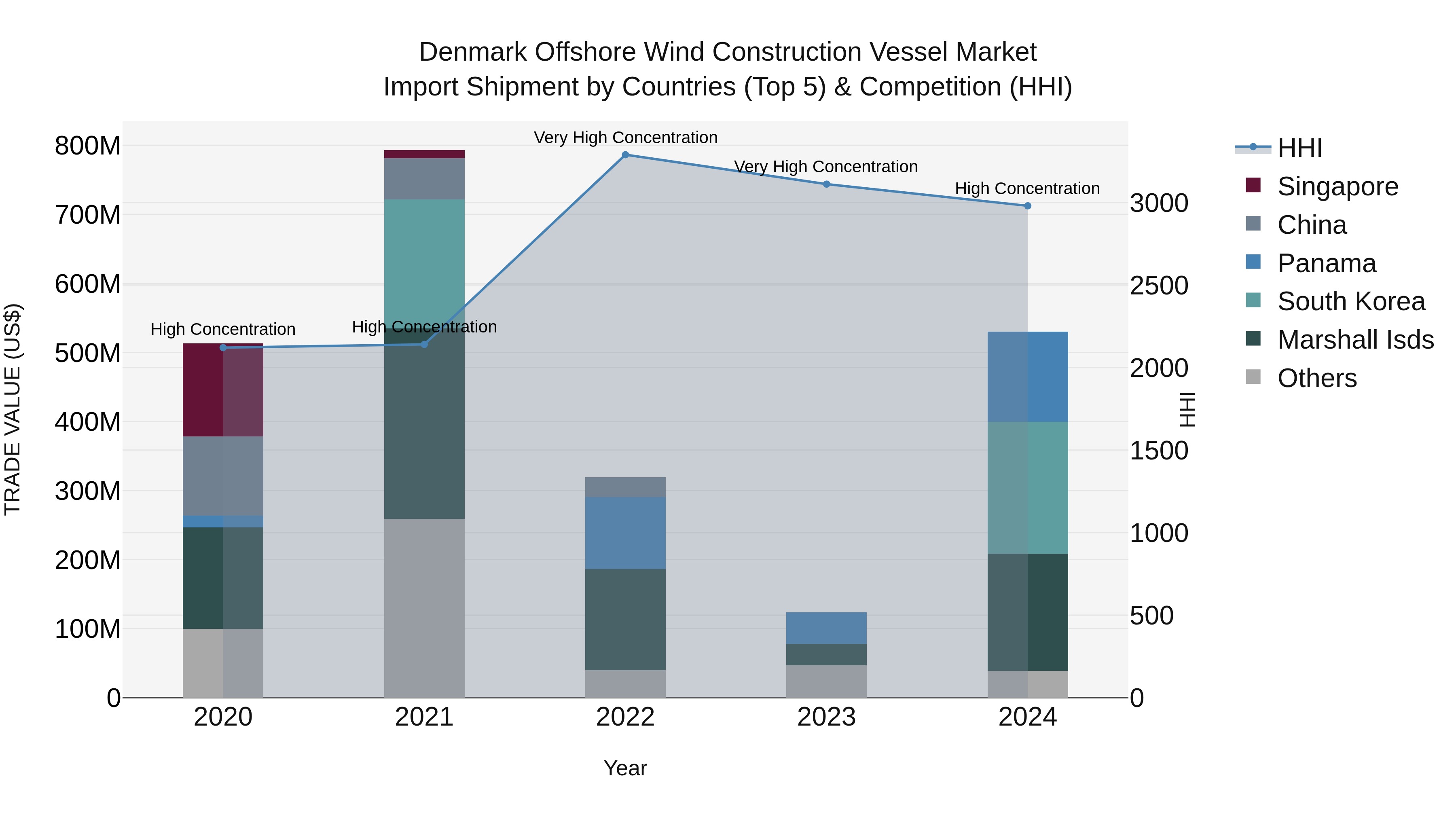Viewport: 1456px width, 819px height.
Task: Select the Panama segment in the 2022 bar
Action: click(x=625, y=533)
